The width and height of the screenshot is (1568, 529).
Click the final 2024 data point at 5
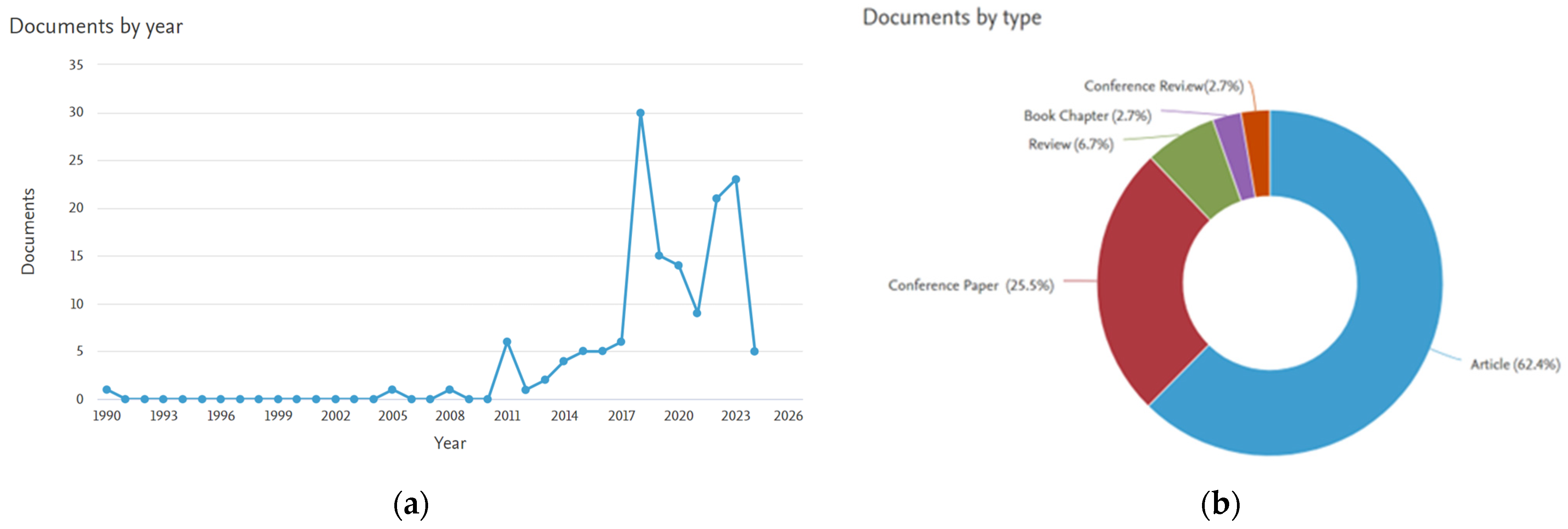click(x=754, y=351)
